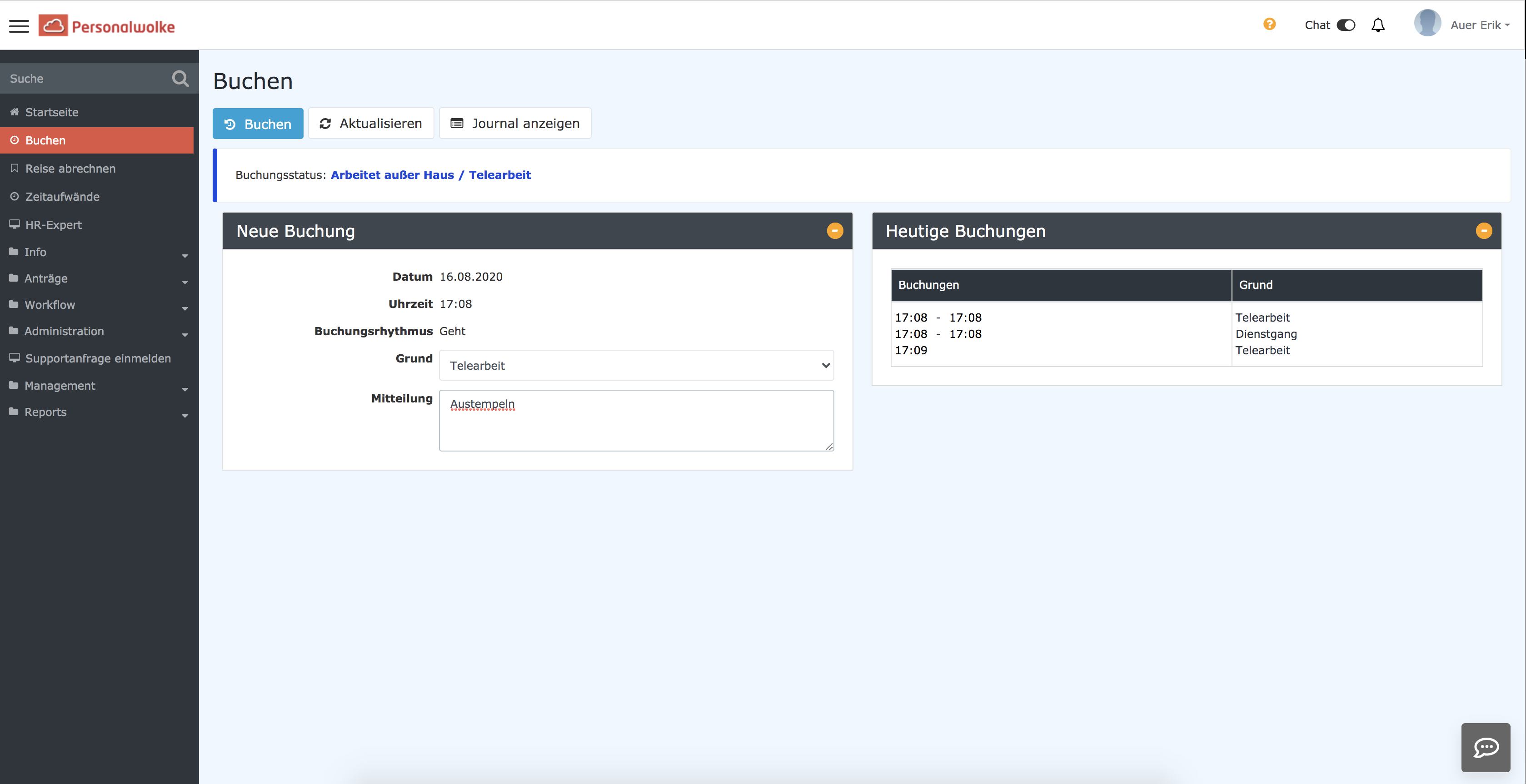Click the Anträge folder icon
The image size is (1526, 784).
[14, 278]
